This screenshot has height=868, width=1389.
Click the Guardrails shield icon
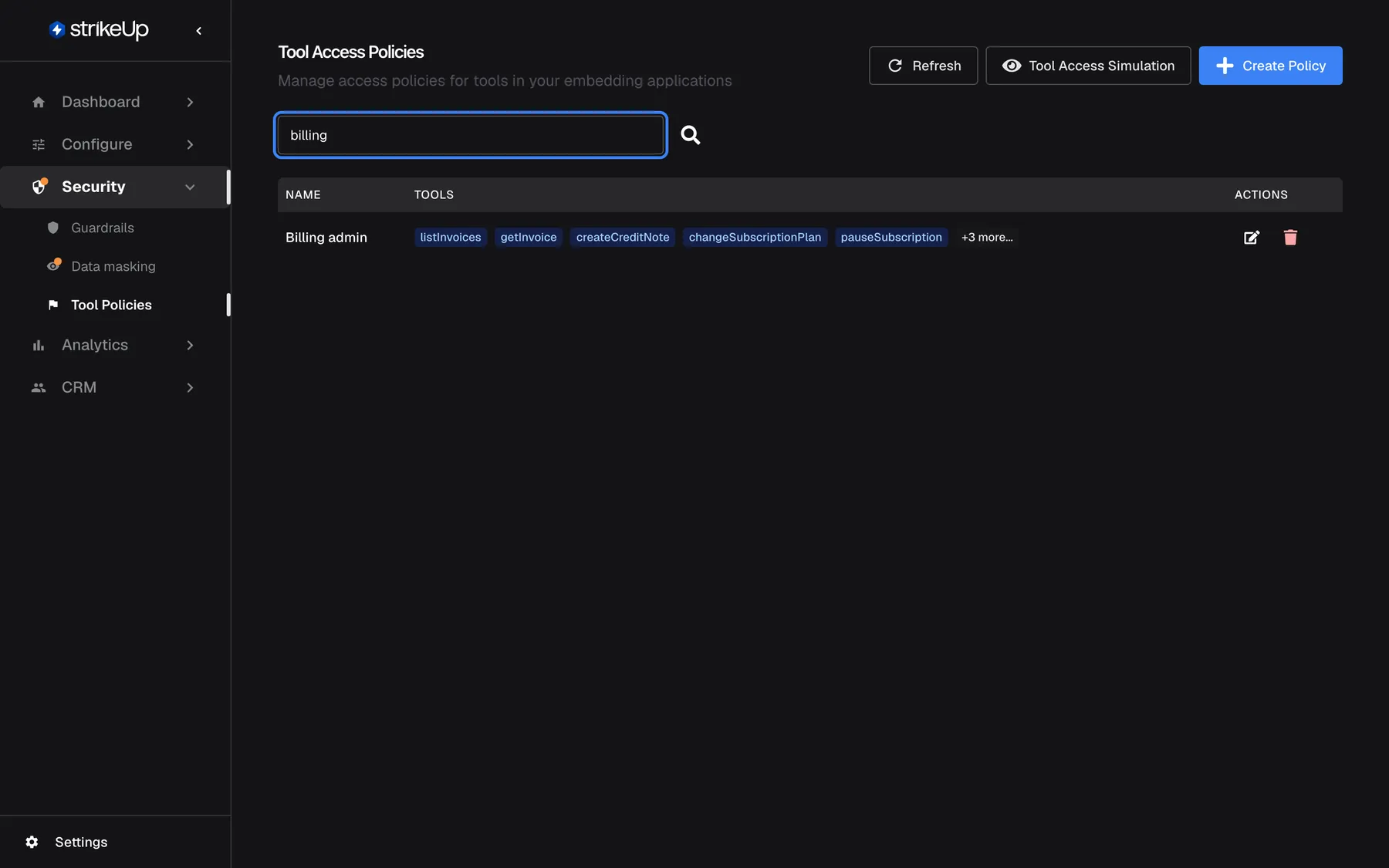[x=53, y=228]
